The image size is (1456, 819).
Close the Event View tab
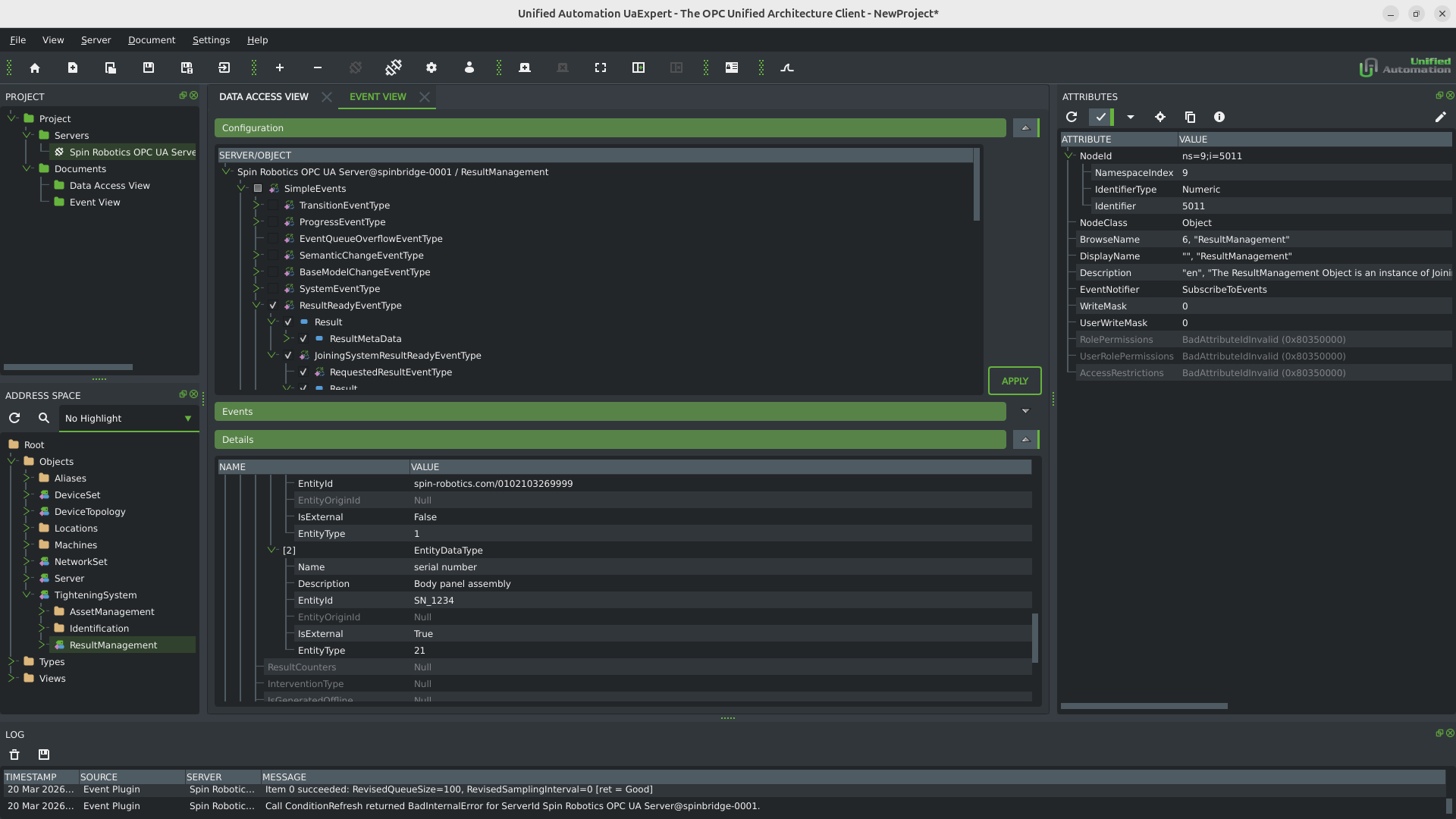coord(425,97)
